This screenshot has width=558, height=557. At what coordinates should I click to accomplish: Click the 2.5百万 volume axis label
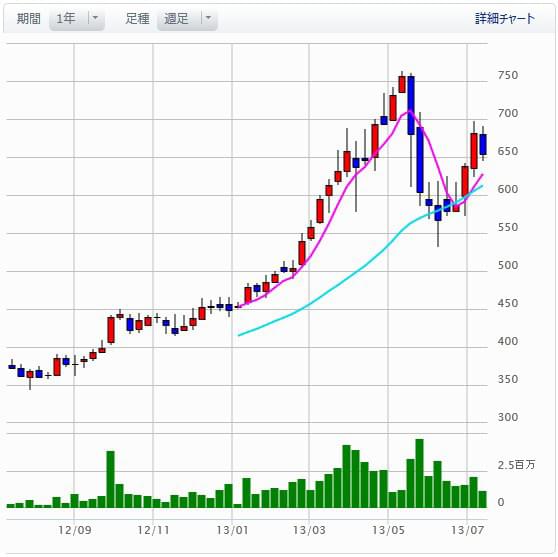[x=516, y=464]
